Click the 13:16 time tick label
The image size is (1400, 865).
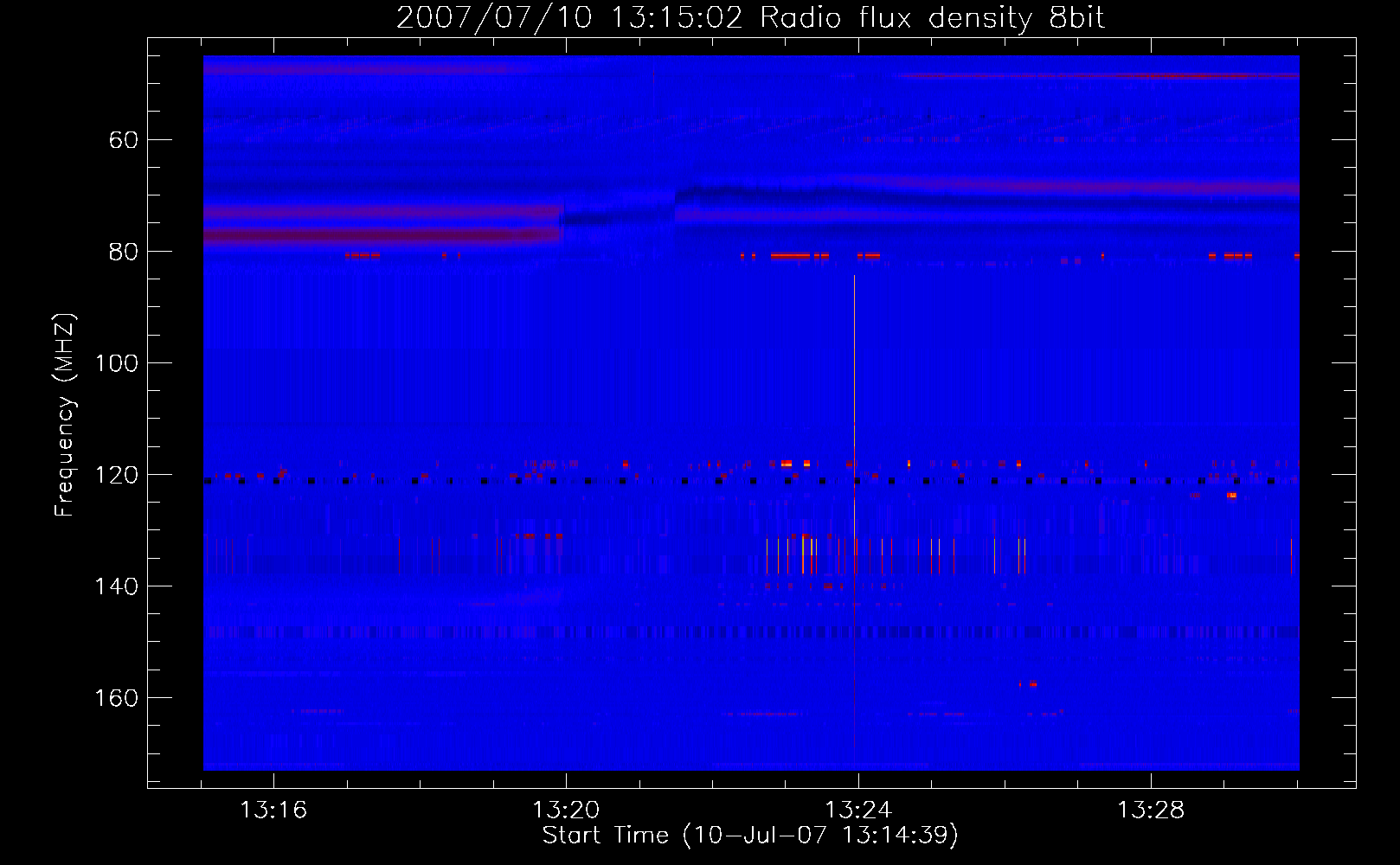273,811
